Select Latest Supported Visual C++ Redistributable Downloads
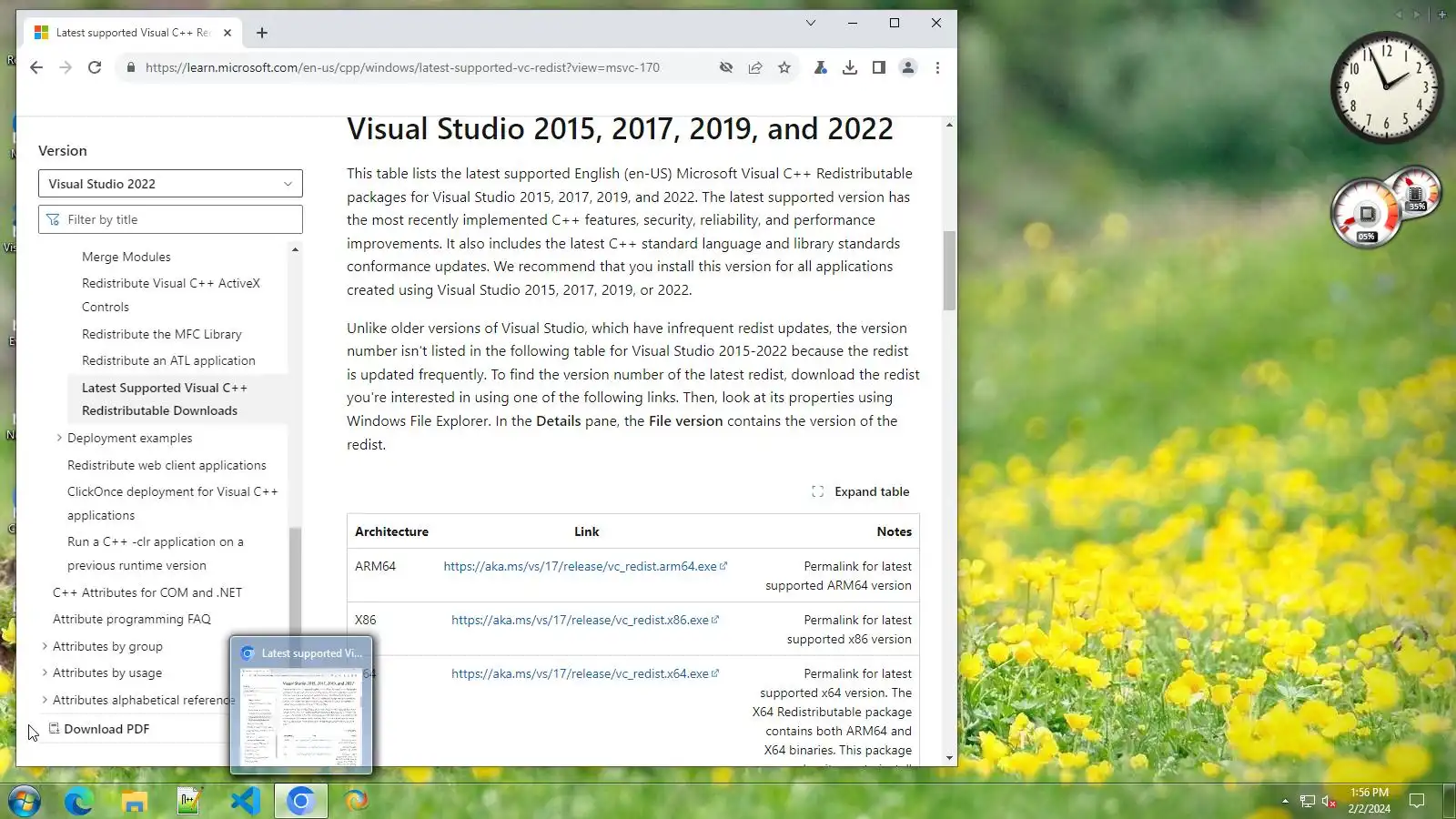Image resolution: width=1456 pixels, height=819 pixels. [x=165, y=399]
